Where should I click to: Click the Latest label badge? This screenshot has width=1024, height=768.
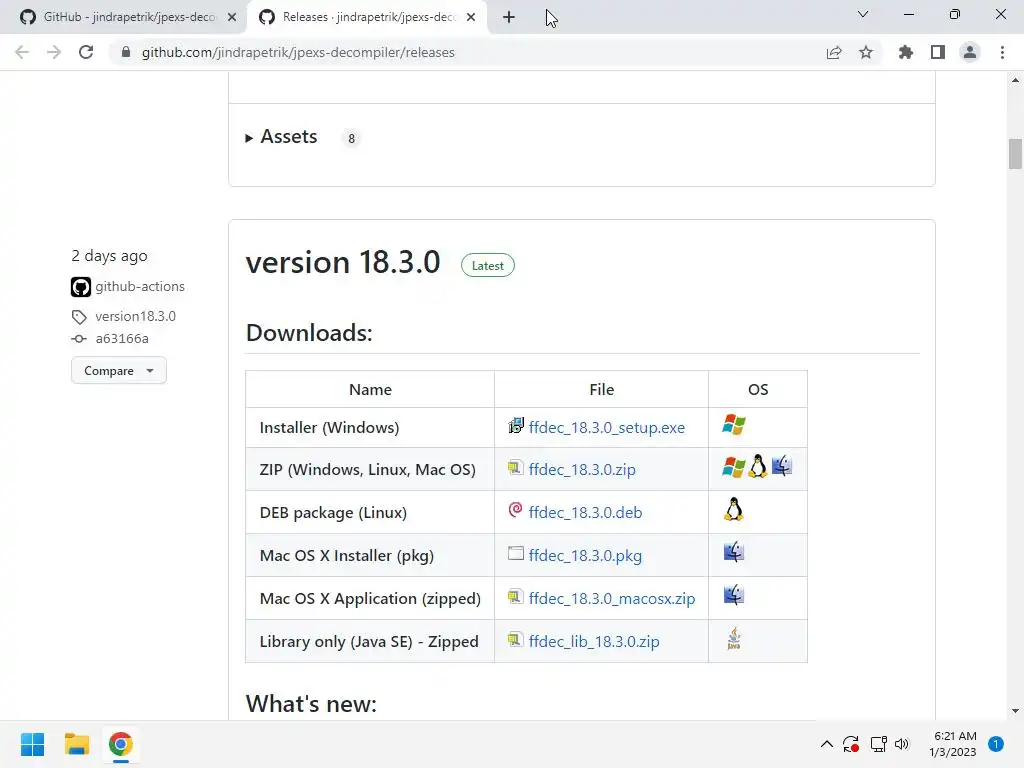pos(488,266)
